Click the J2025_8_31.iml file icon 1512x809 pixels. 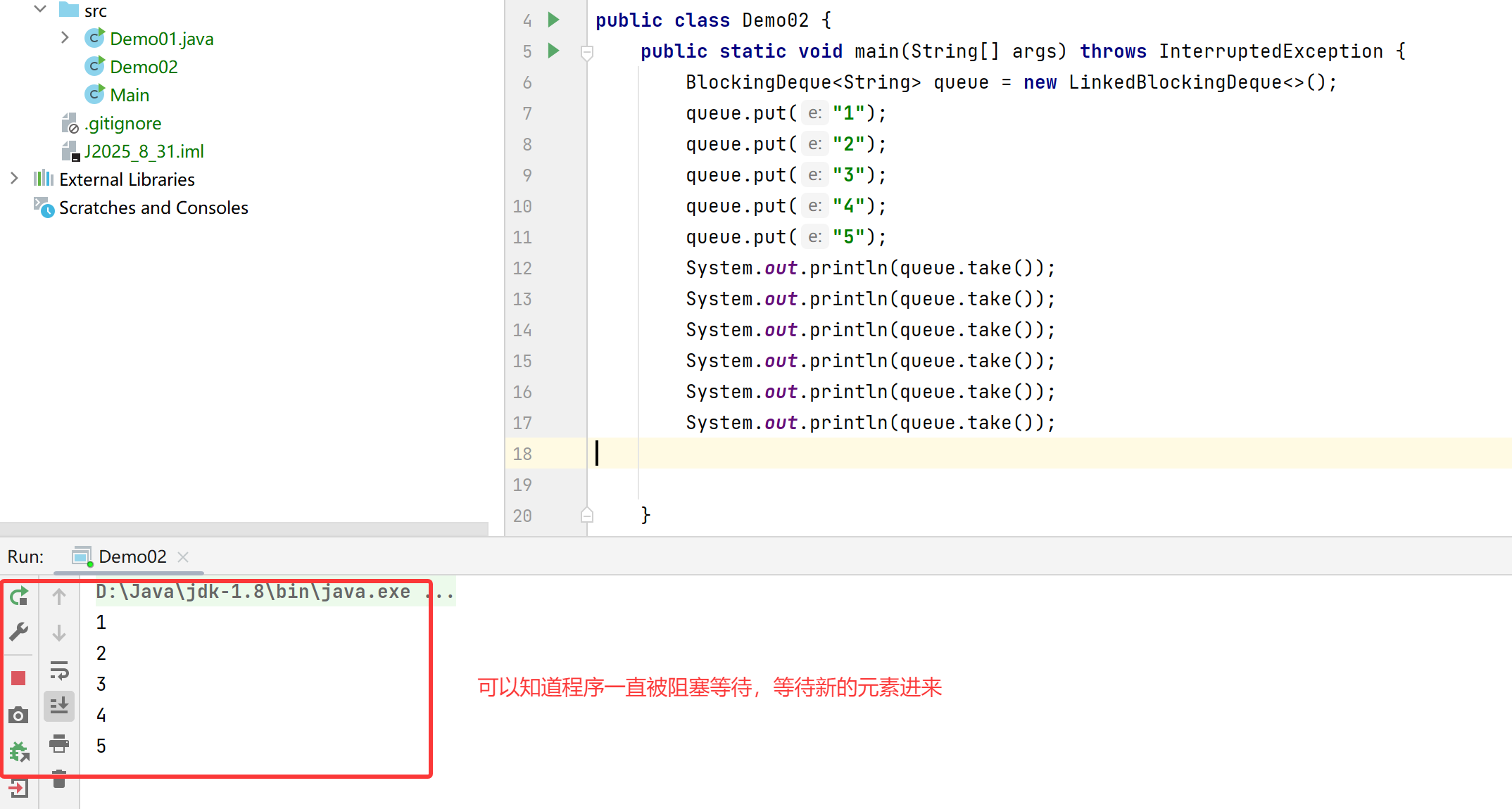click(70, 151)
